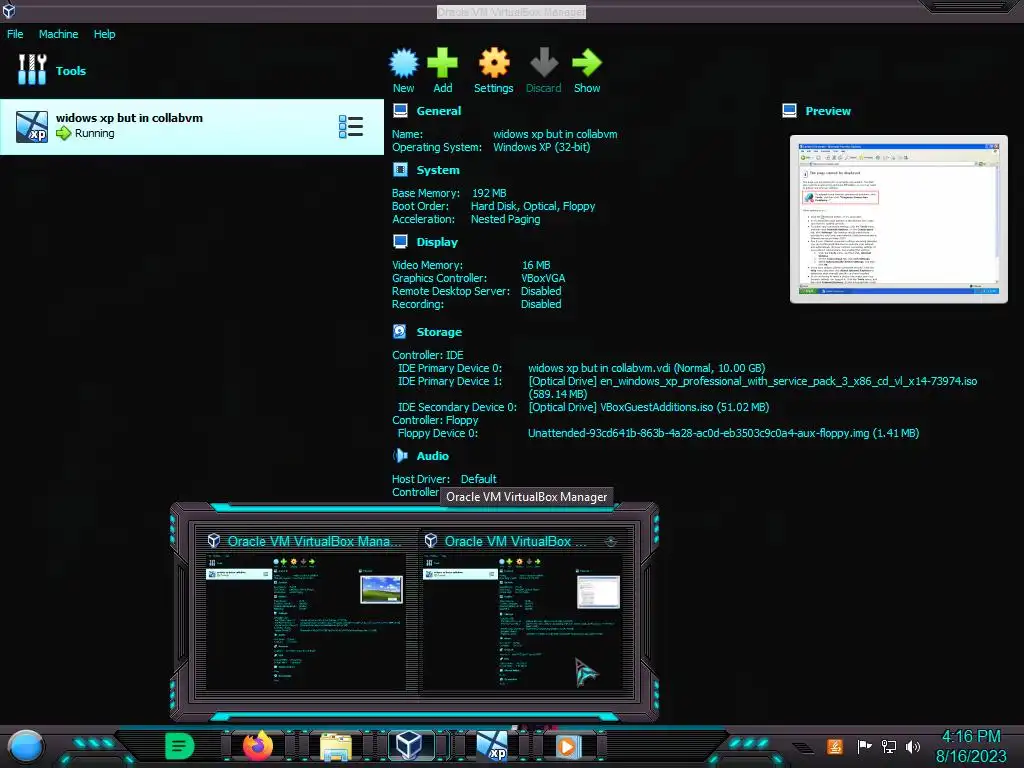The image size is (1024, 768).
Task: Click the XP machine icon in the VM list
Action: point(32,127)
